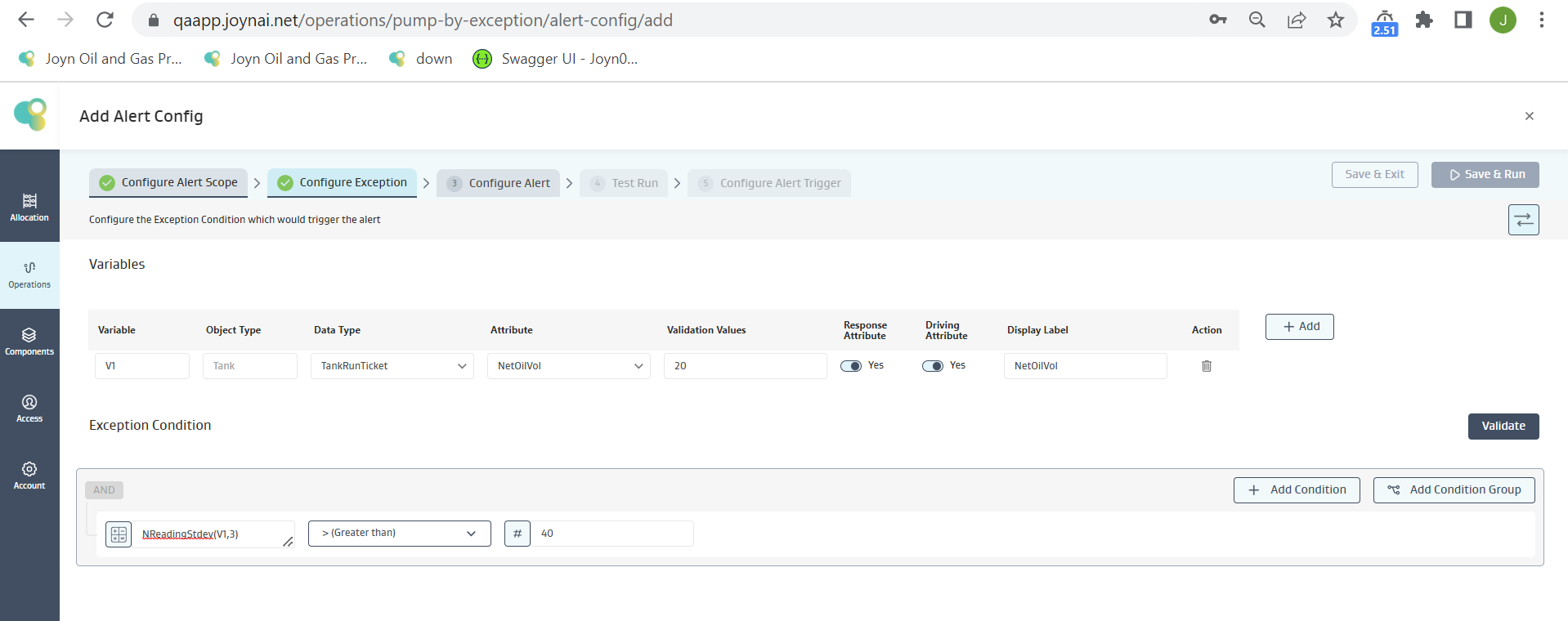
Task: Open the expression calculator icon
Action: (x=119, y=534)
